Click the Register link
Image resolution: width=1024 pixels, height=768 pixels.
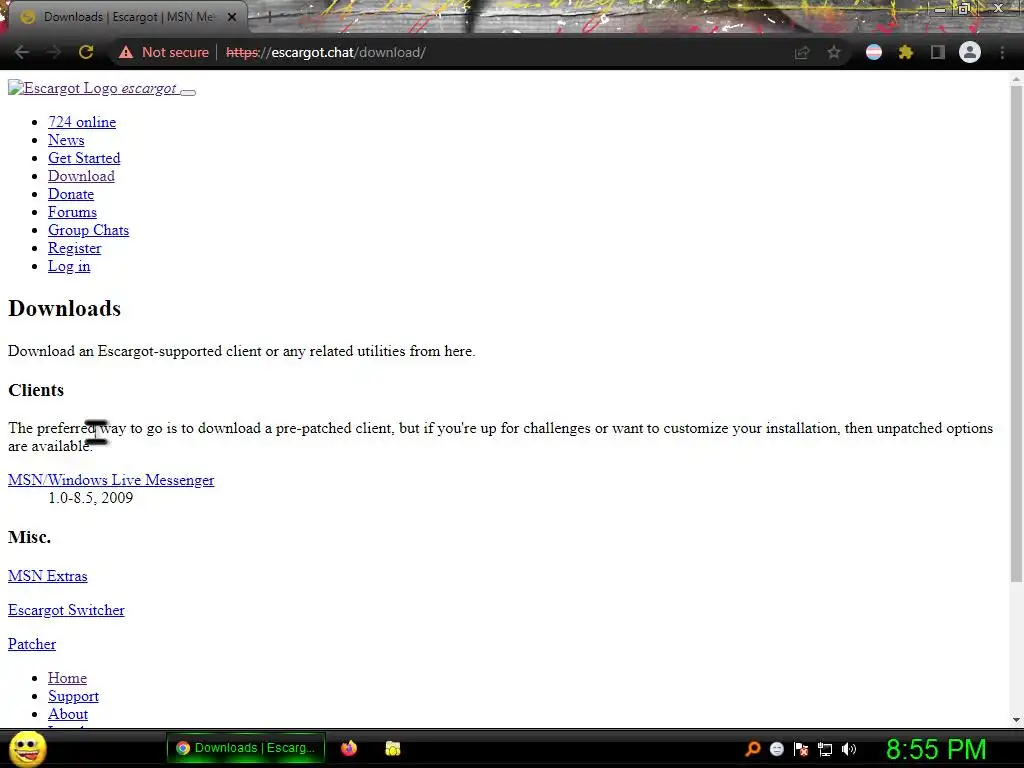click(74, 248)
